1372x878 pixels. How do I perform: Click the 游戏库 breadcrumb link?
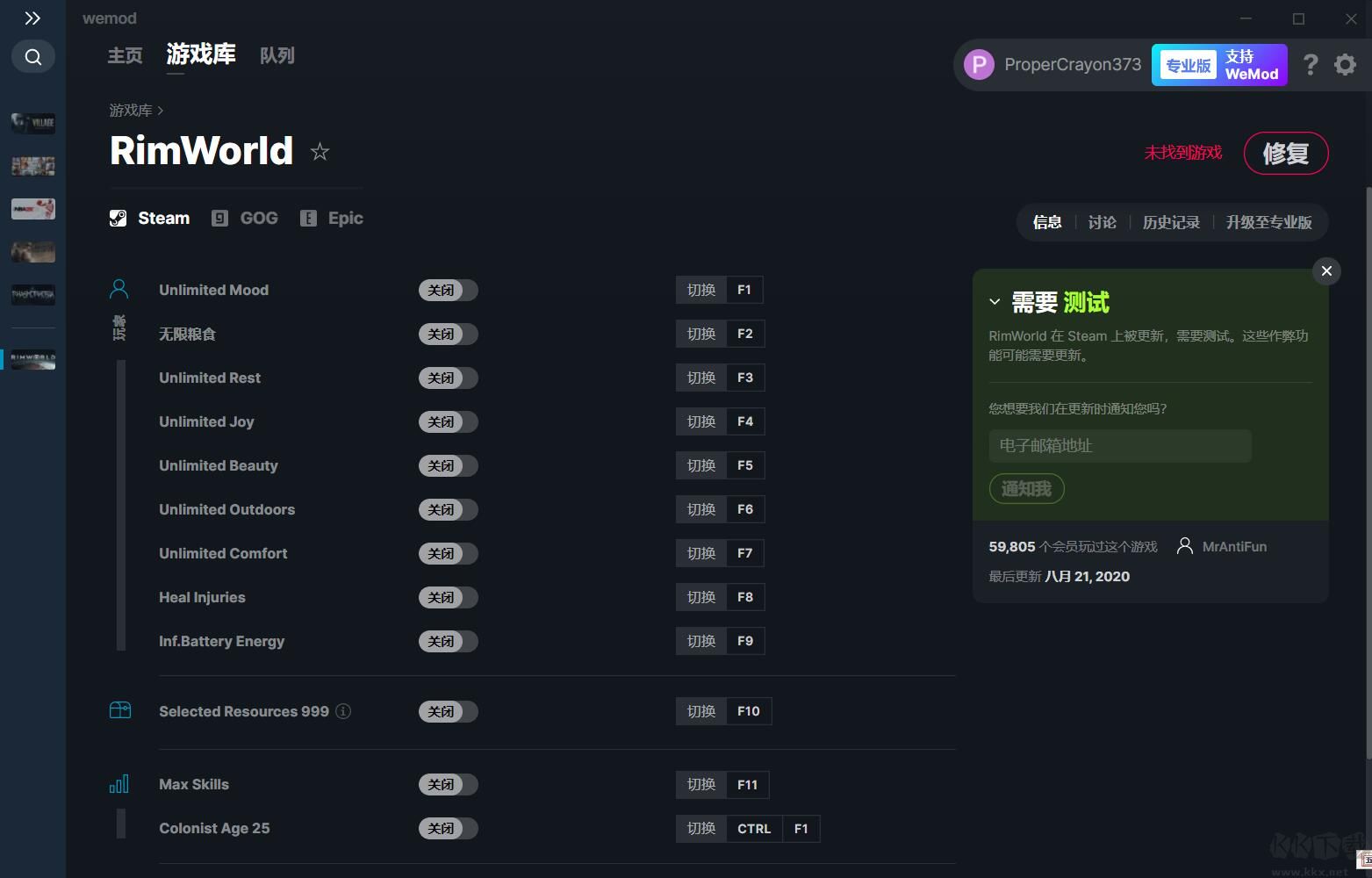tap(131, 111)
